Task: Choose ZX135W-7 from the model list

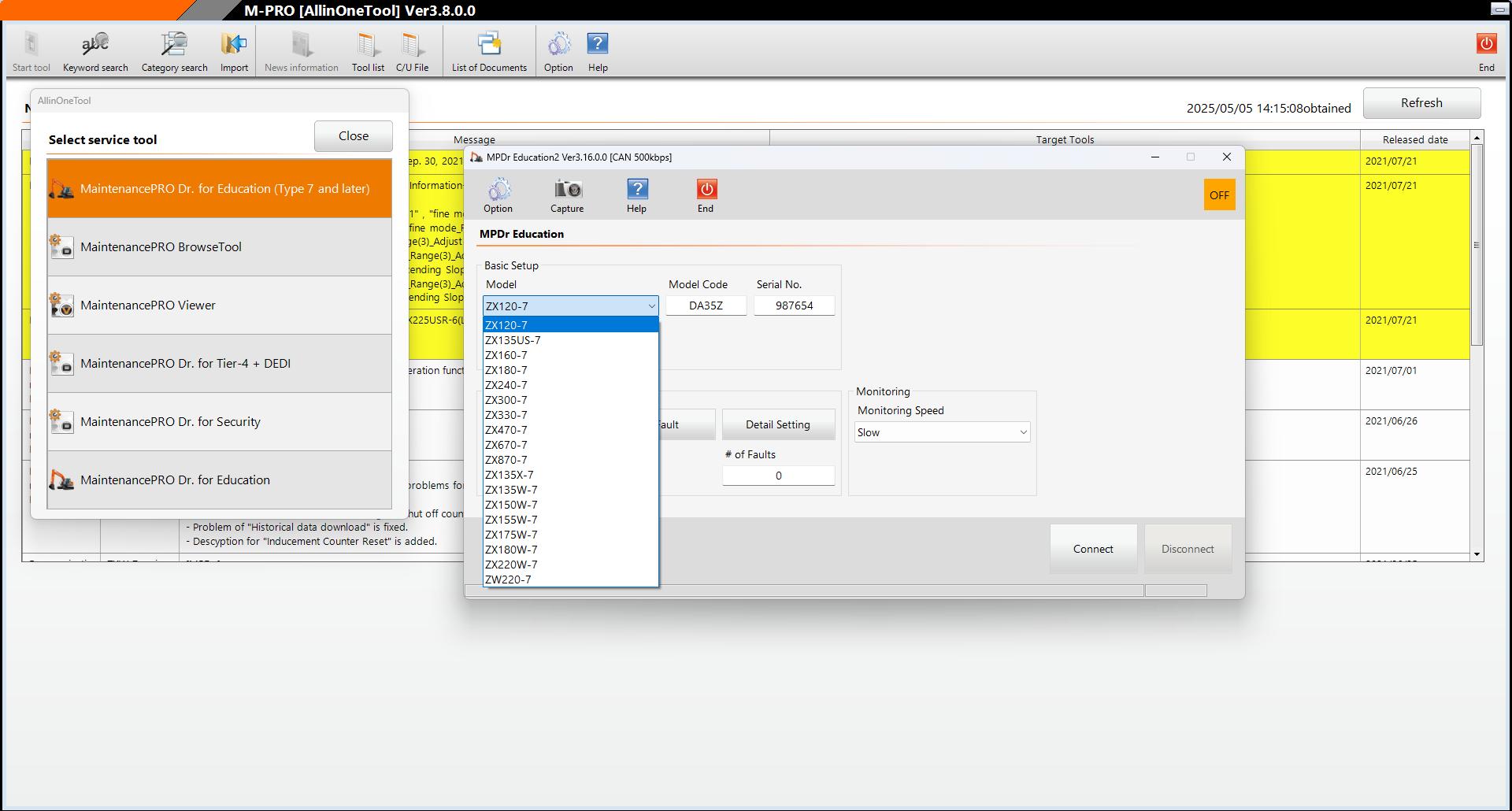Action: click(x=571, y=490)
